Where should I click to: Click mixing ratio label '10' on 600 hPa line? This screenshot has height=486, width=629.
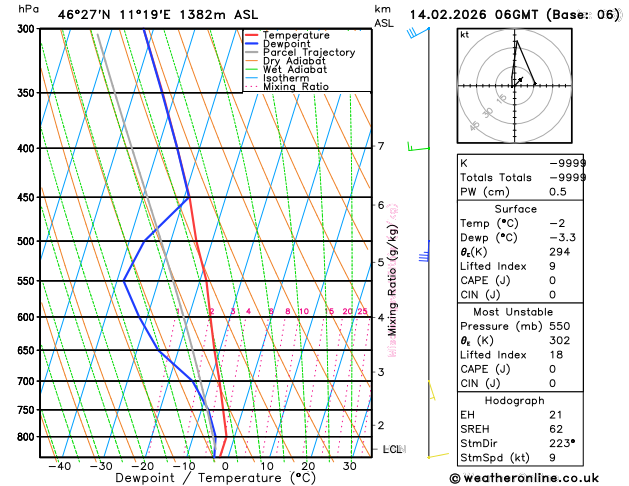tap(304, 311)
